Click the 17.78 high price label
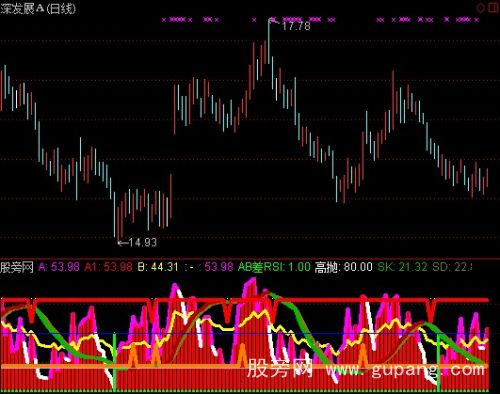The width and height of the screenshot is (500, 394). pos(296,26)
